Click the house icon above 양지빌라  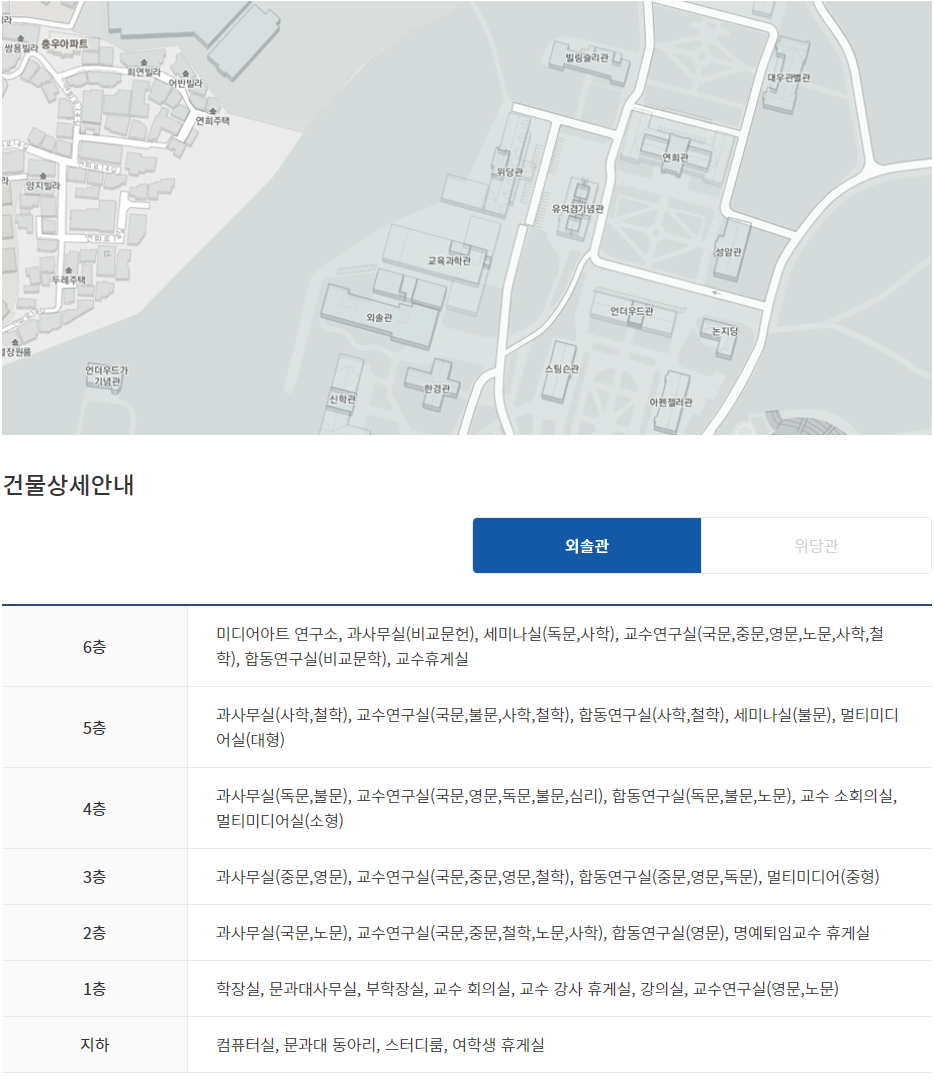(43, 175)
